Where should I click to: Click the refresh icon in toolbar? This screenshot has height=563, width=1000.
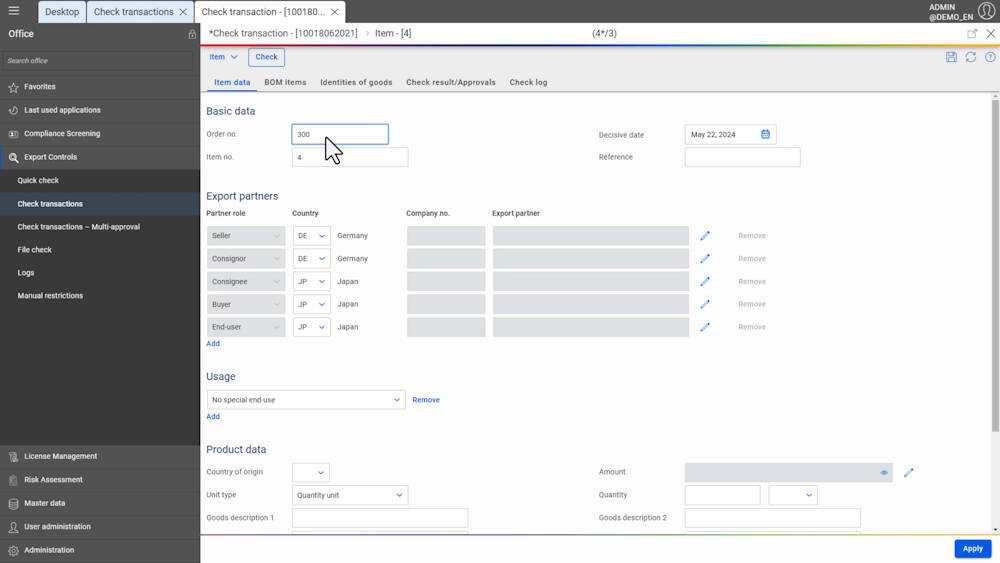[x=971, y=57]
